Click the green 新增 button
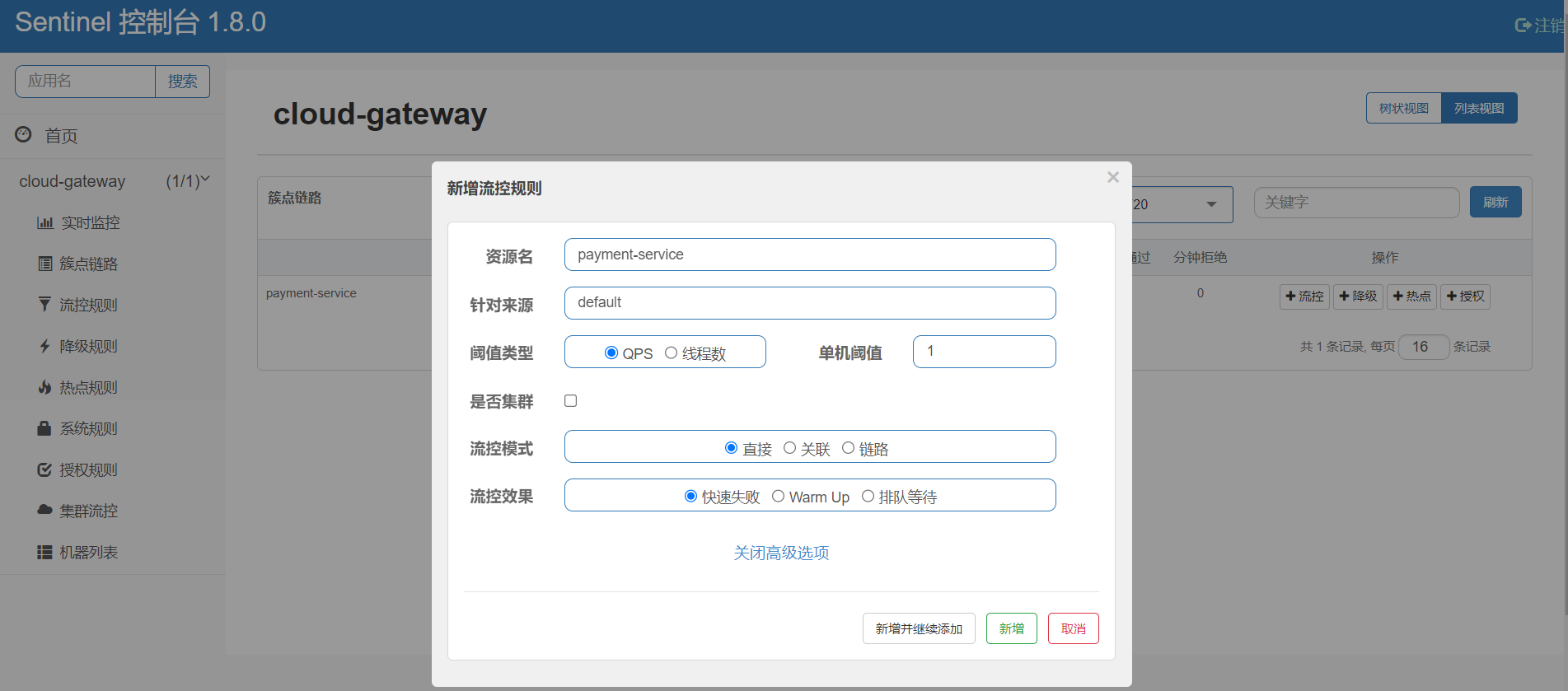The height and width of the screenshot is (691, 1568). 1011,628
